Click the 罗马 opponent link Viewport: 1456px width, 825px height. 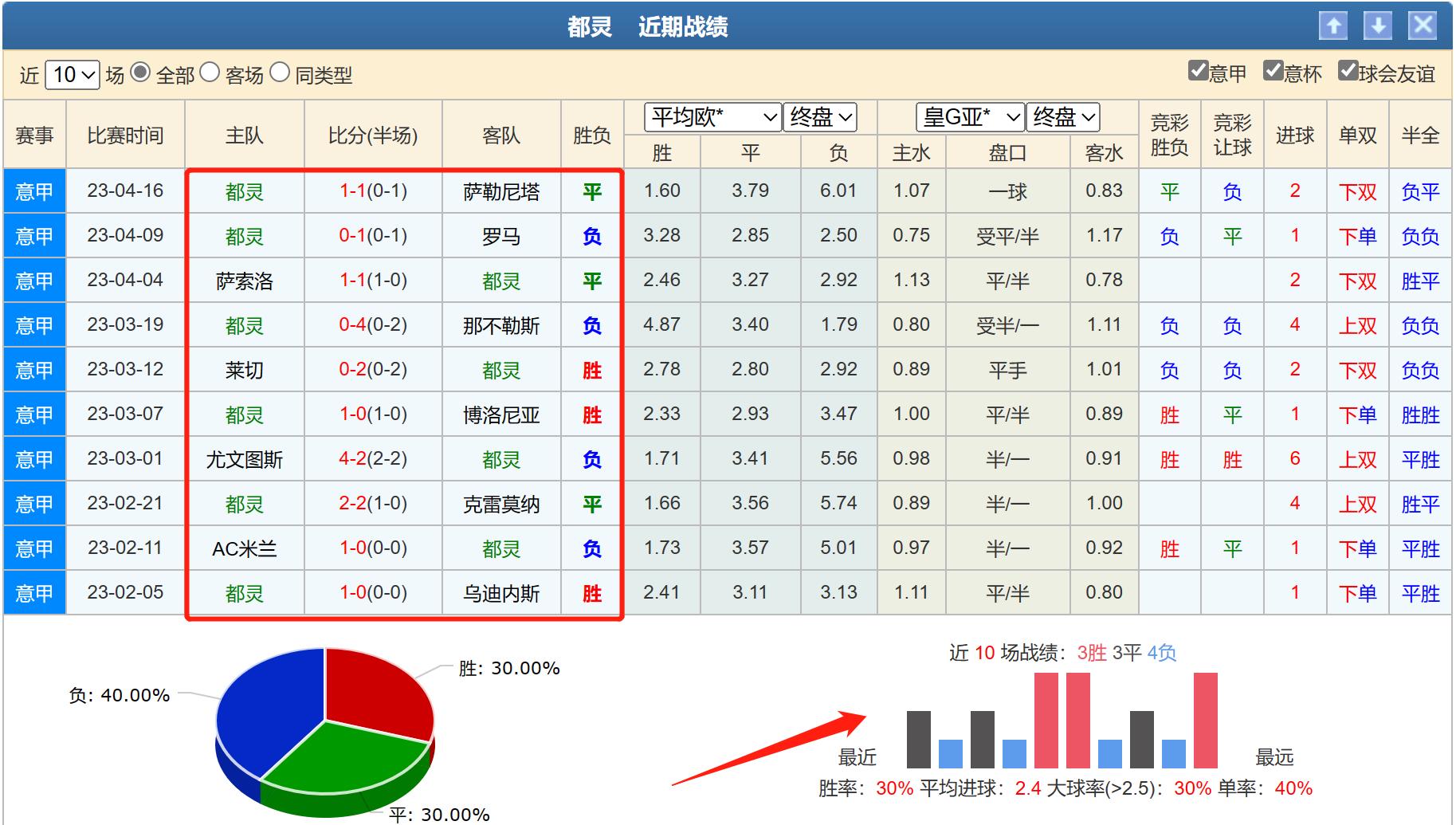[502, 235]
